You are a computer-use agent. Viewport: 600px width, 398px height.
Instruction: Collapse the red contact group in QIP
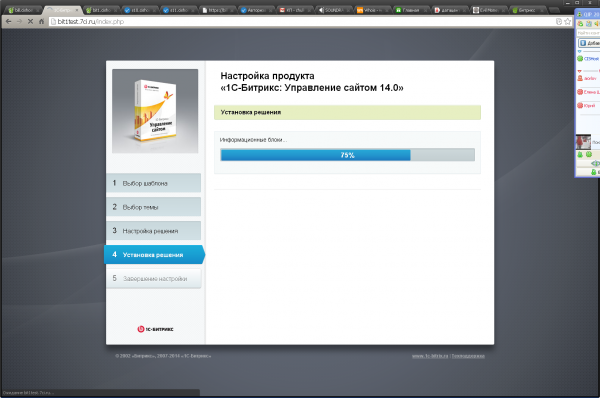[x=579, y=71]
